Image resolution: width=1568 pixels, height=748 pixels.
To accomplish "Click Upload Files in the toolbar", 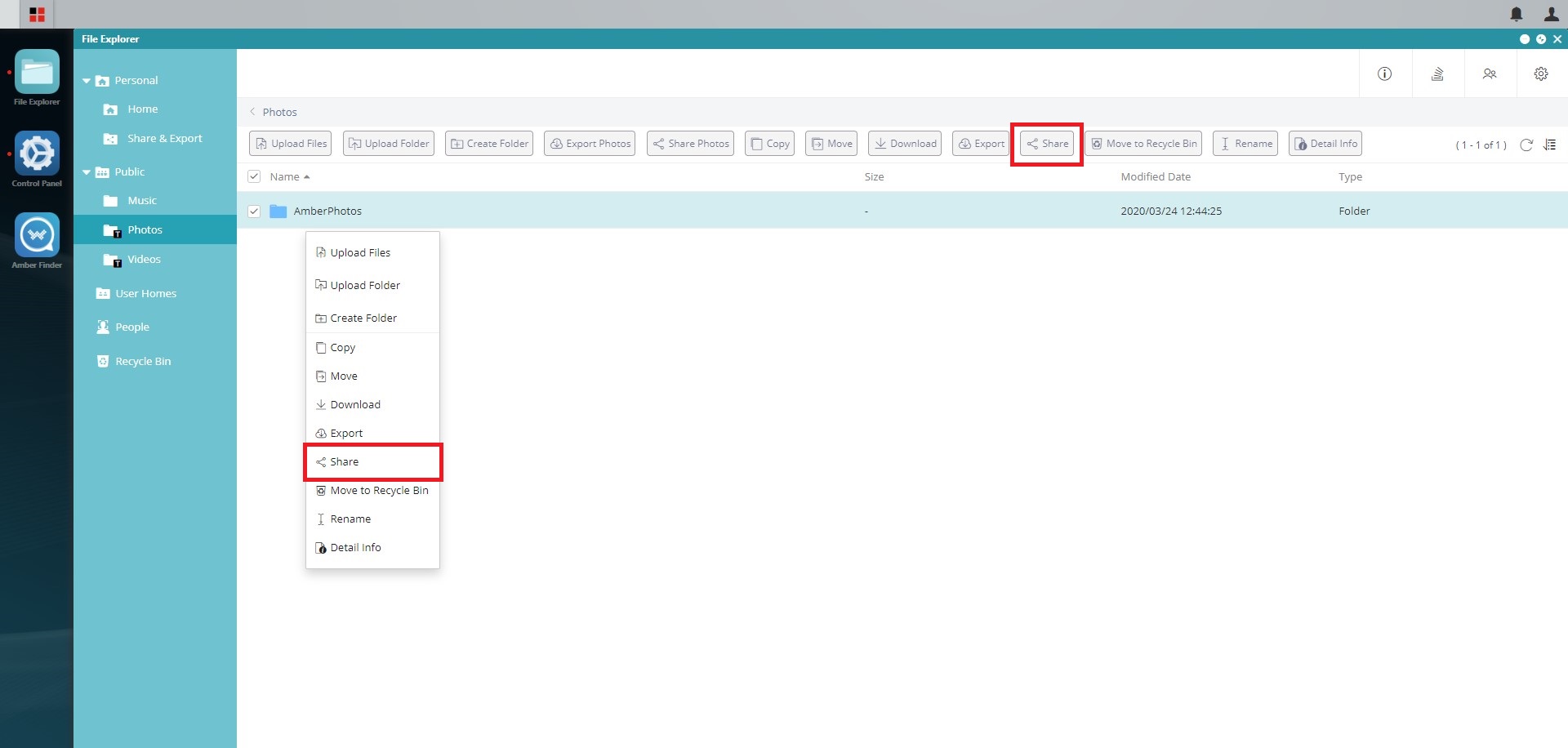I will (291, 144).
